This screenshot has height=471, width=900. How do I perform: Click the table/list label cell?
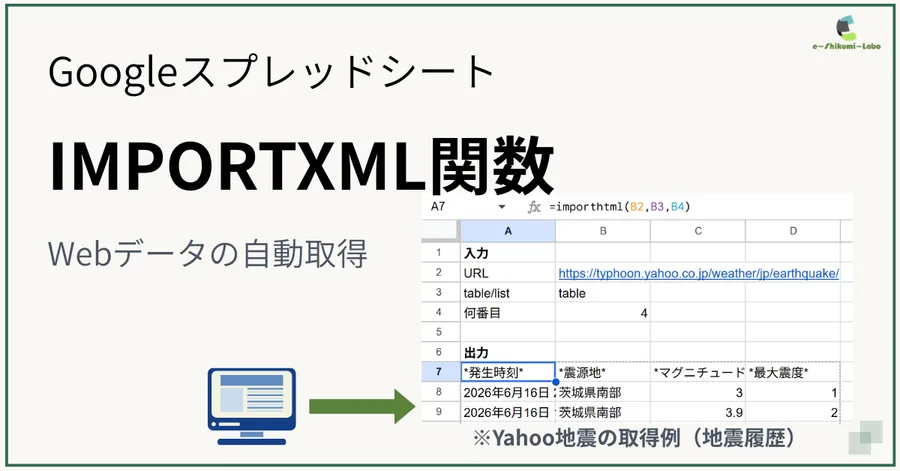pyautogui.click(x=508, y=293)
